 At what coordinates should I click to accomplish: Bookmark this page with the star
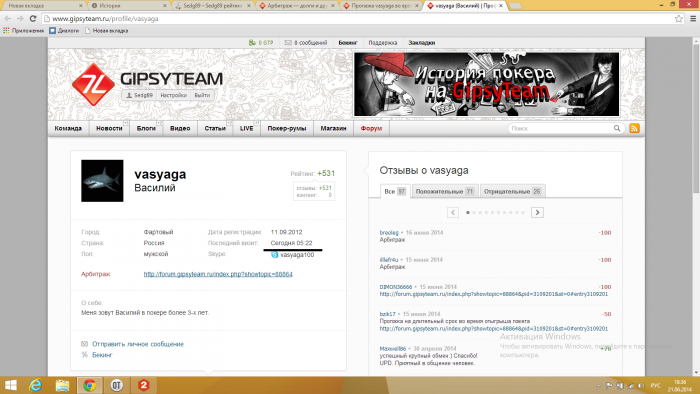click(679, 18)
